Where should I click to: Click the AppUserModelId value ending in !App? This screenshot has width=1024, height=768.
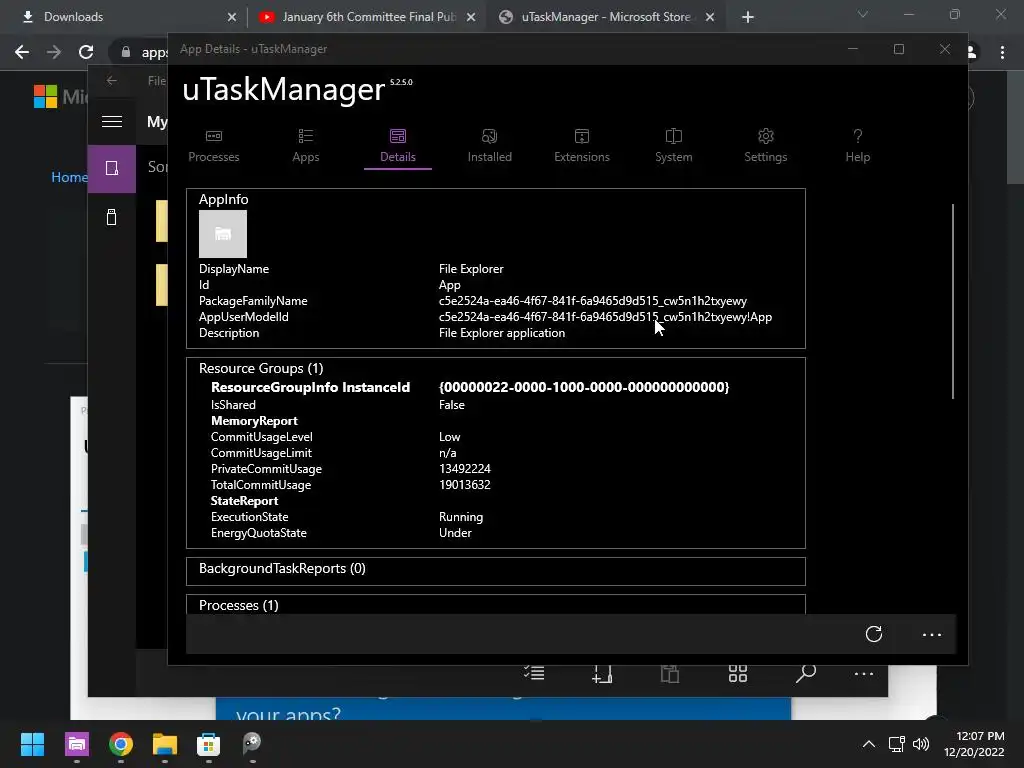(605, 317)
